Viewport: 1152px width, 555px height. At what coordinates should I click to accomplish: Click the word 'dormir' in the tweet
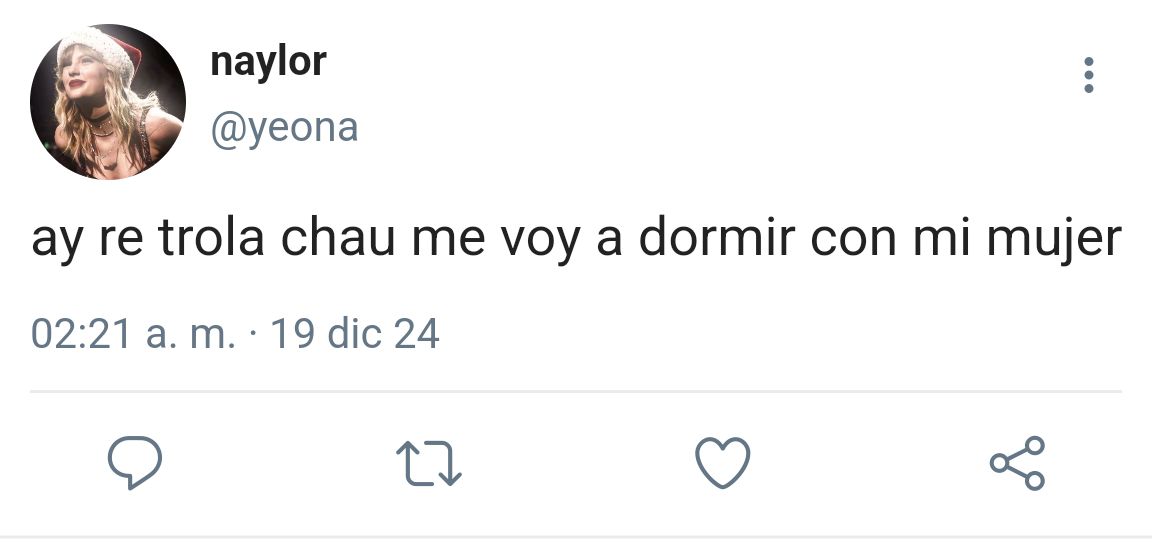(717, 238)
